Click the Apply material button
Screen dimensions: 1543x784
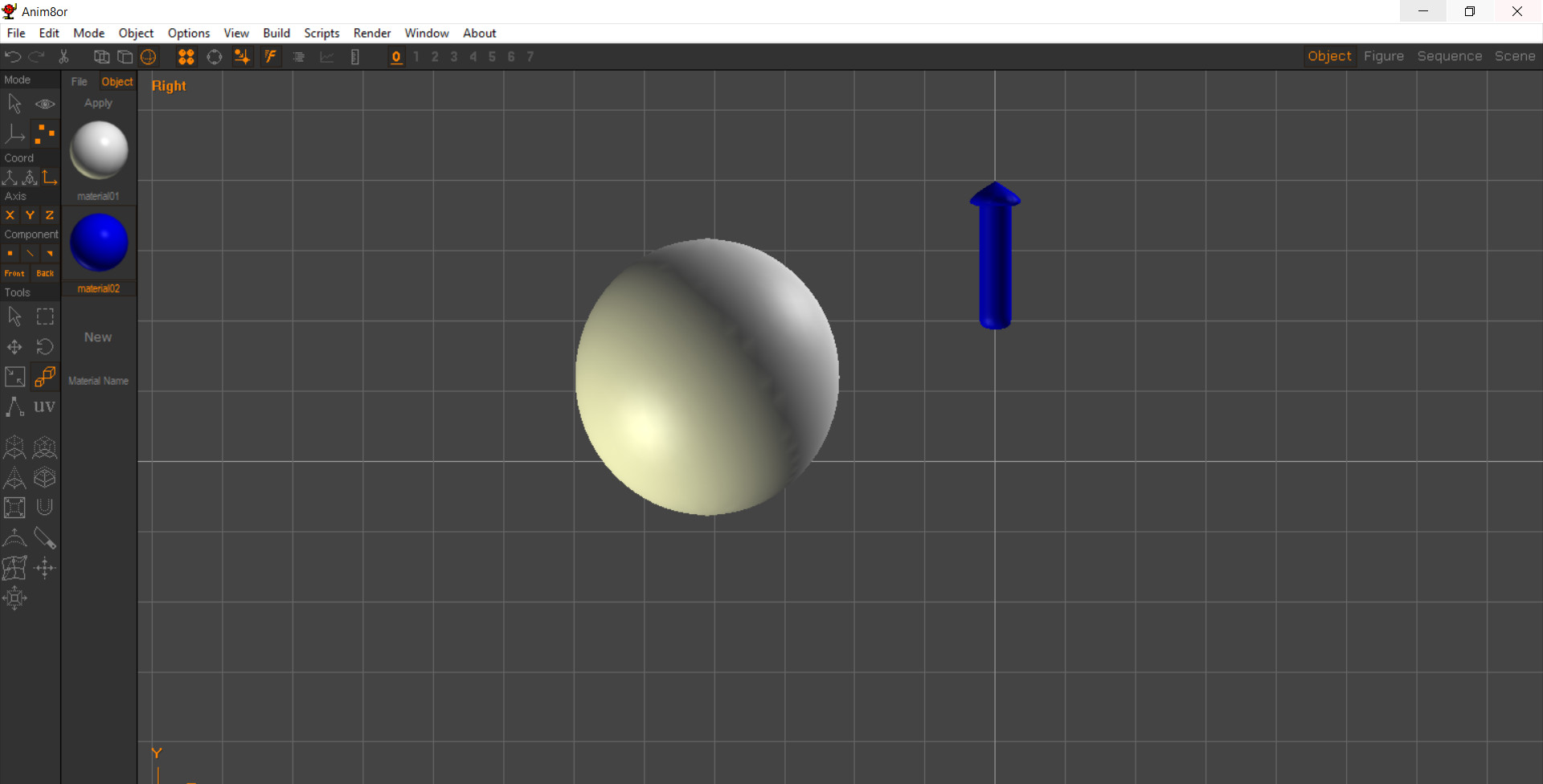(x=98, y=103)
